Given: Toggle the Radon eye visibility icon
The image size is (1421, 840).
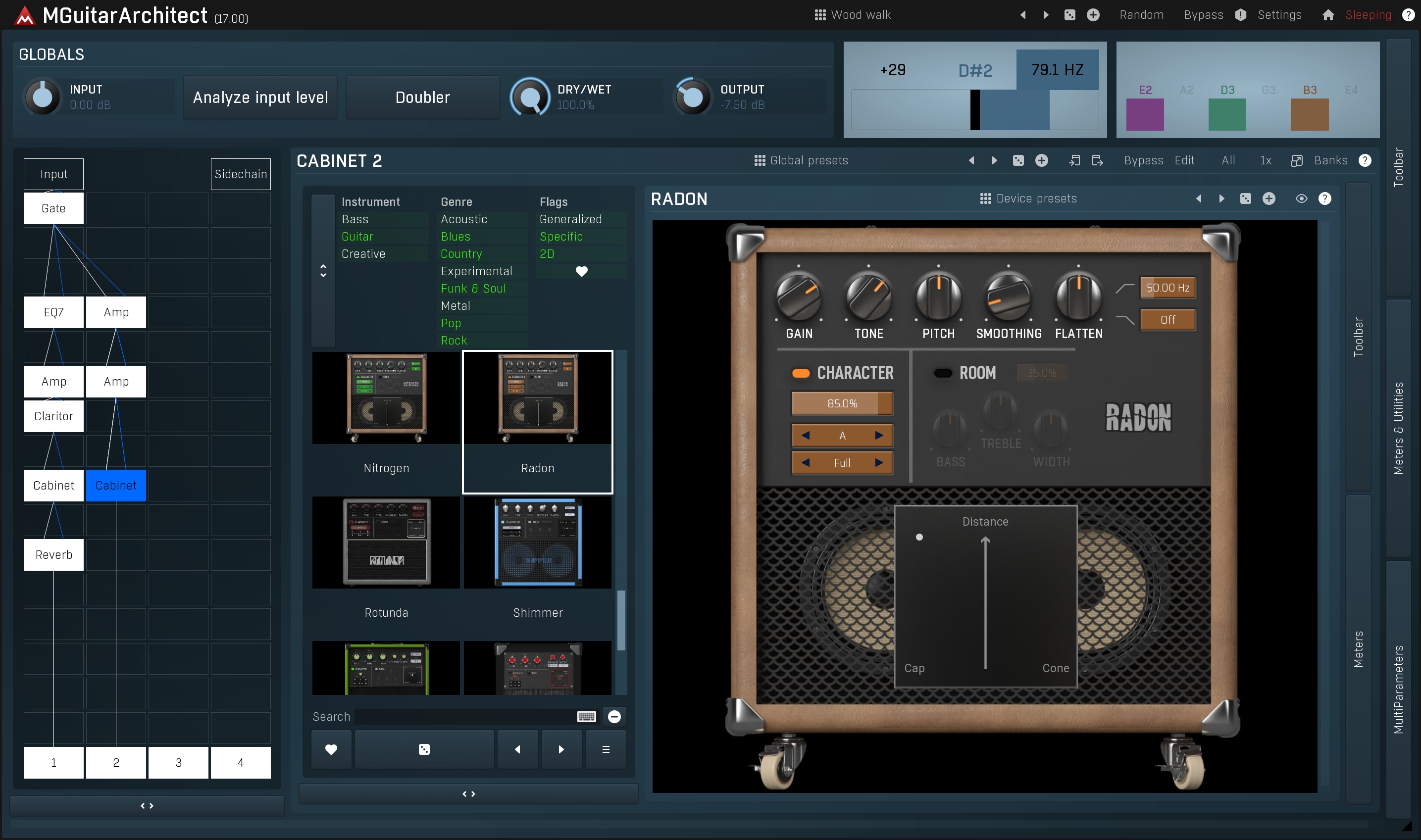Looking at the screenshot, I should 1301,198.
